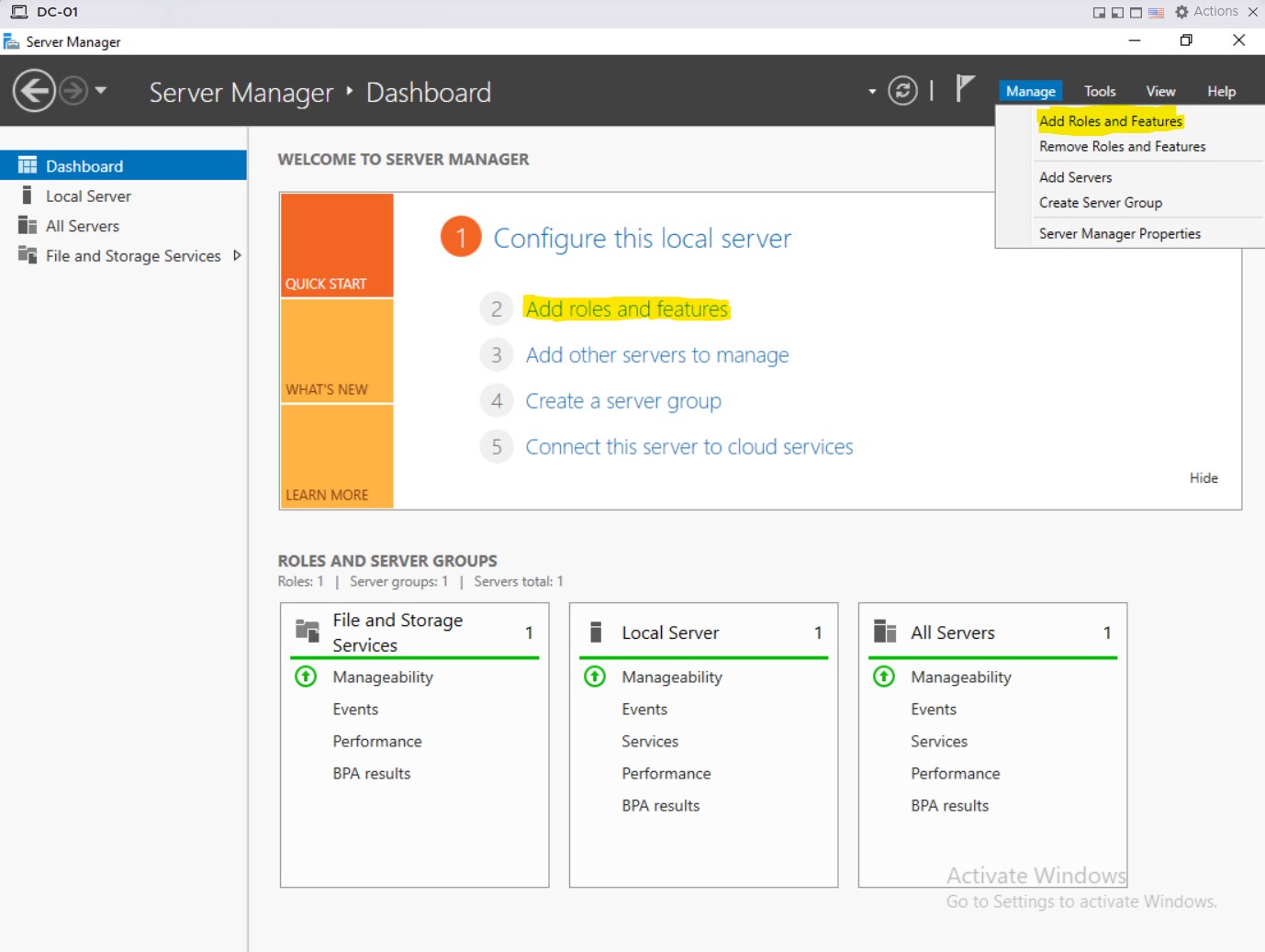Open the Notifications flag icon
Image resolution: width=1265 pixels, height=952 pixels.
(x=964, y=88)
